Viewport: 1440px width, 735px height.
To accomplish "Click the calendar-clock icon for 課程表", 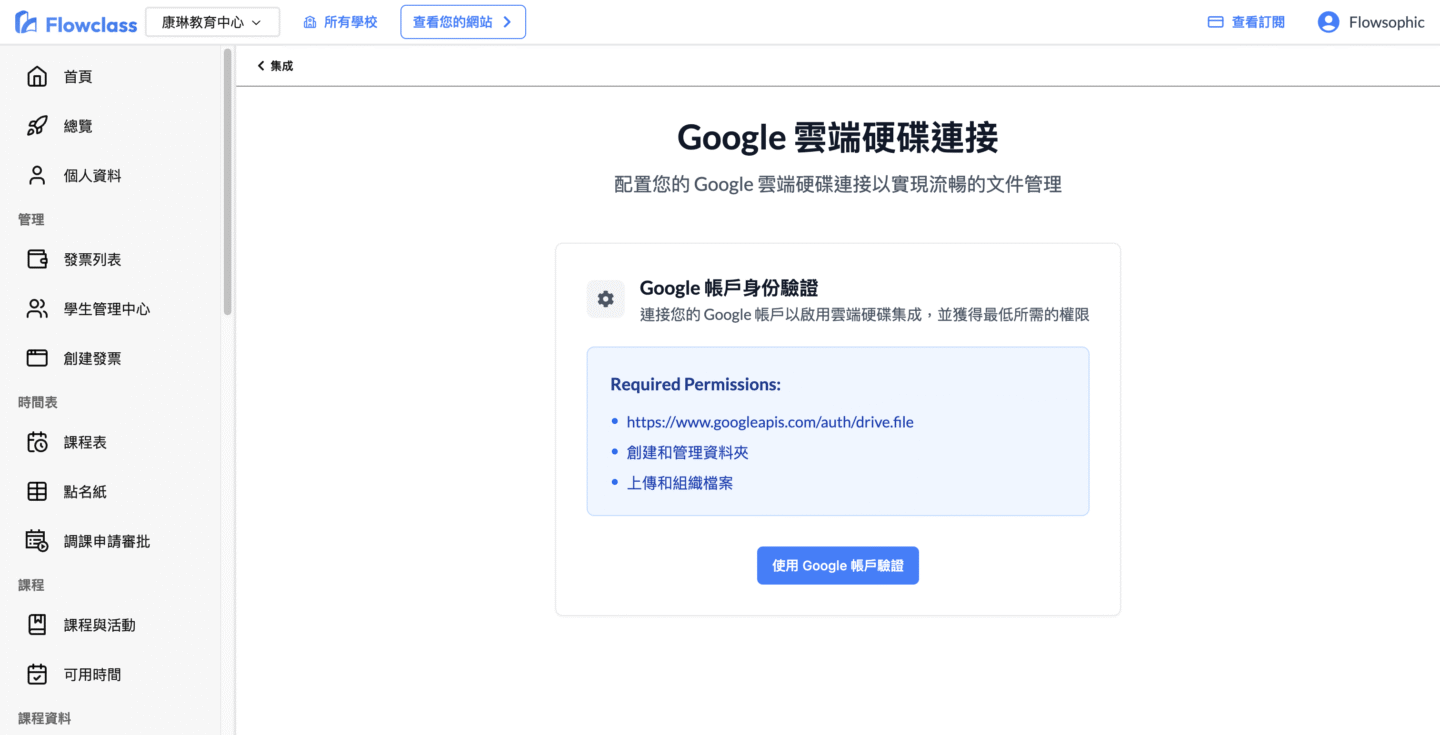I will pyautogui.click(x=37, y=442).
